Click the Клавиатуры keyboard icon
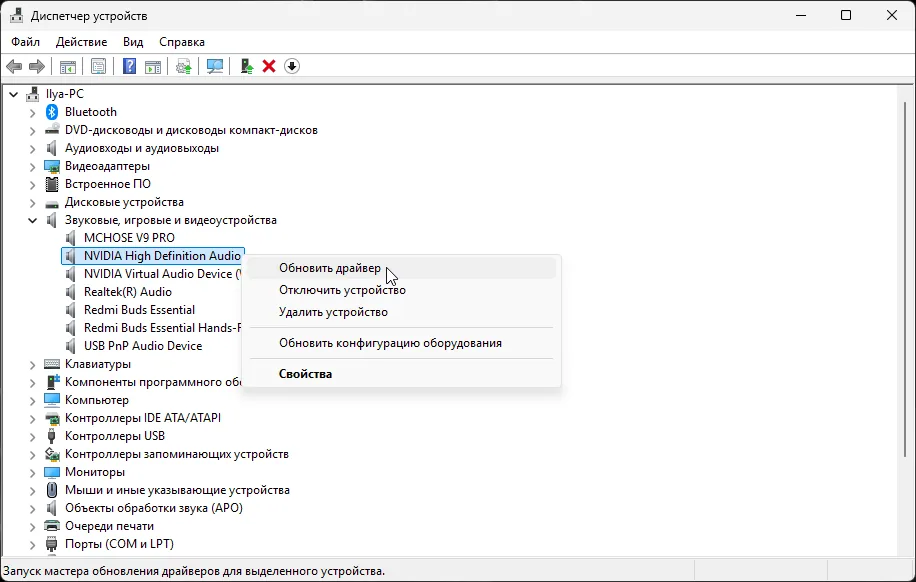 click(x=52, y=364)
